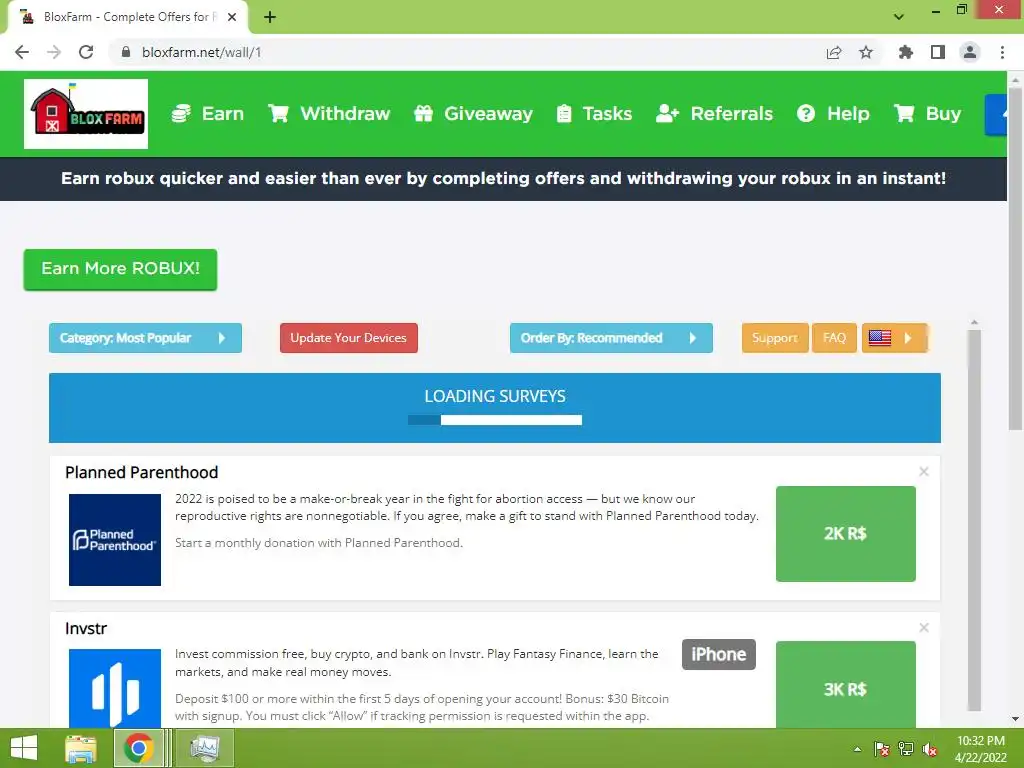Open the Earn menu item
Viewport: 1024px width, 768px height.
pyautogui.click(x=208, y=114)
